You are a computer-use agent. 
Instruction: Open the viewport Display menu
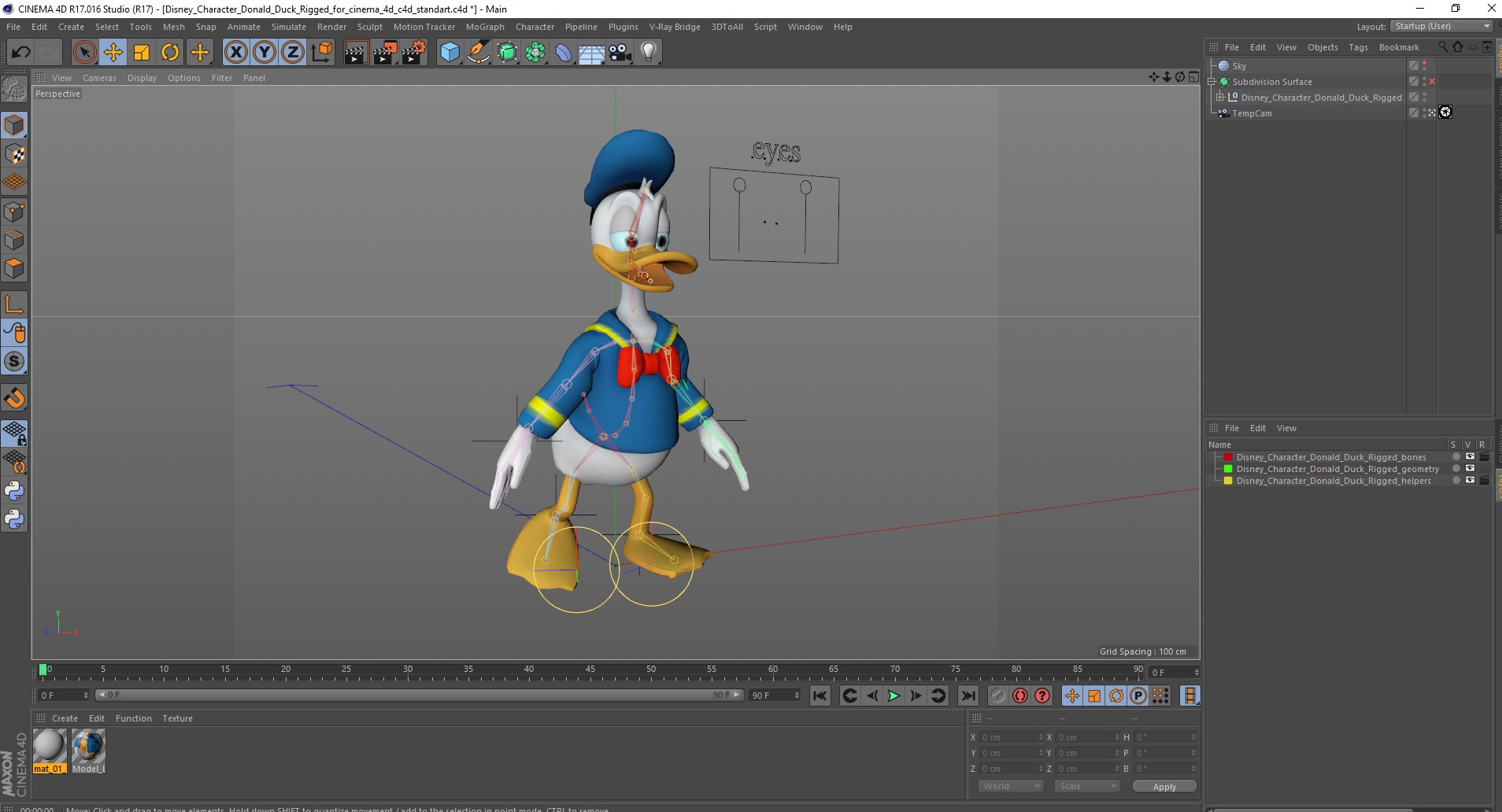[142, 78]
